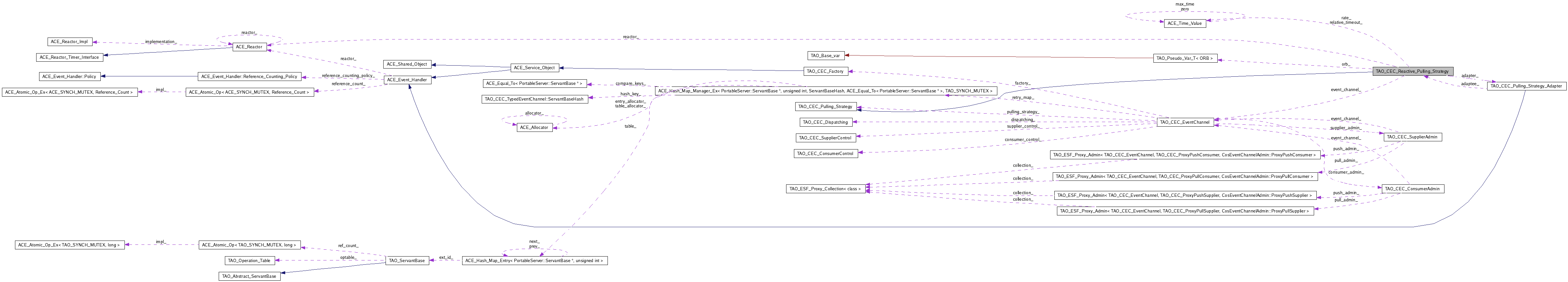
Task: Click the highlighted TAO_CEC_Reactive_Pulling_Strategy node
Action: [x=1412, y=71]
